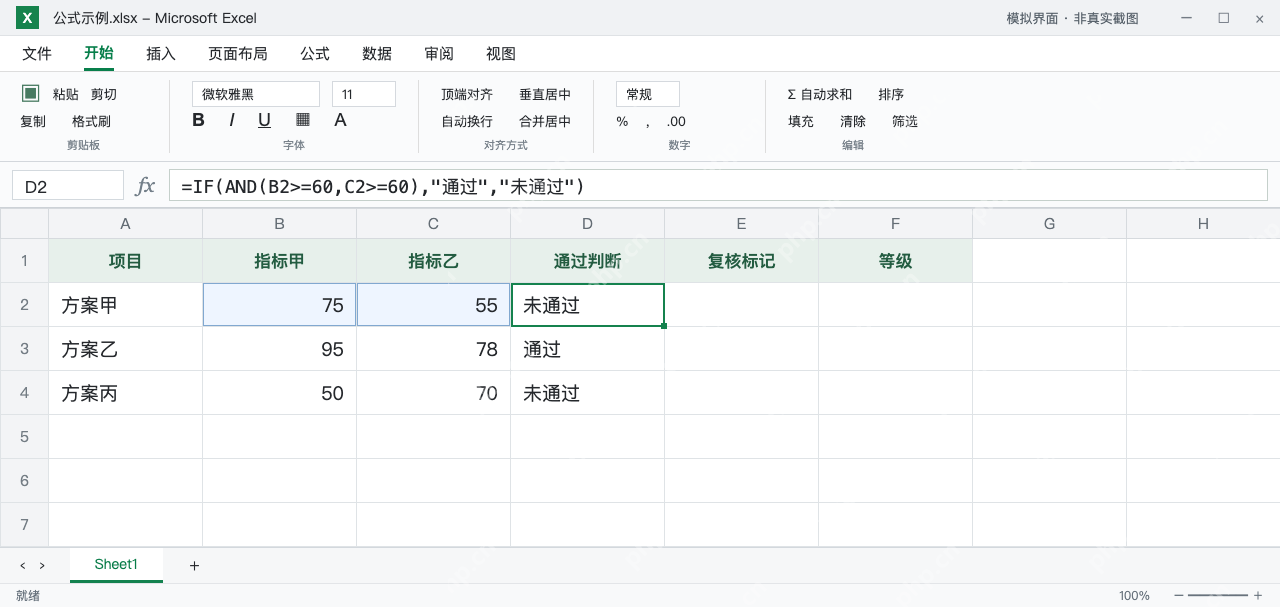The height and width of the screenshot is (608, 1280).
Task: Switch to the 公式 ribbon tab
Action: [315, 54]
